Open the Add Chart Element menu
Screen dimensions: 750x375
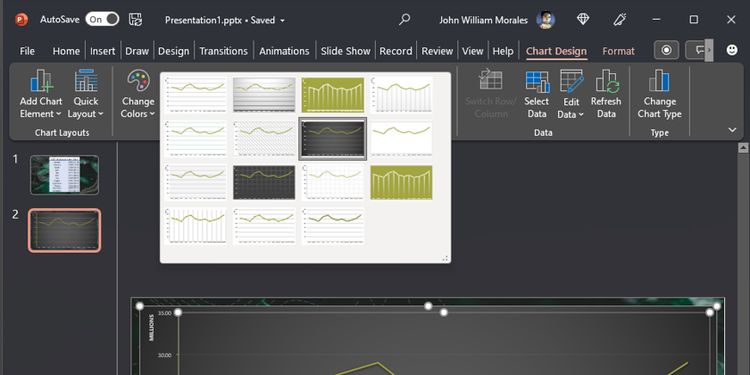pyautogui.click(x=41, y=94)
